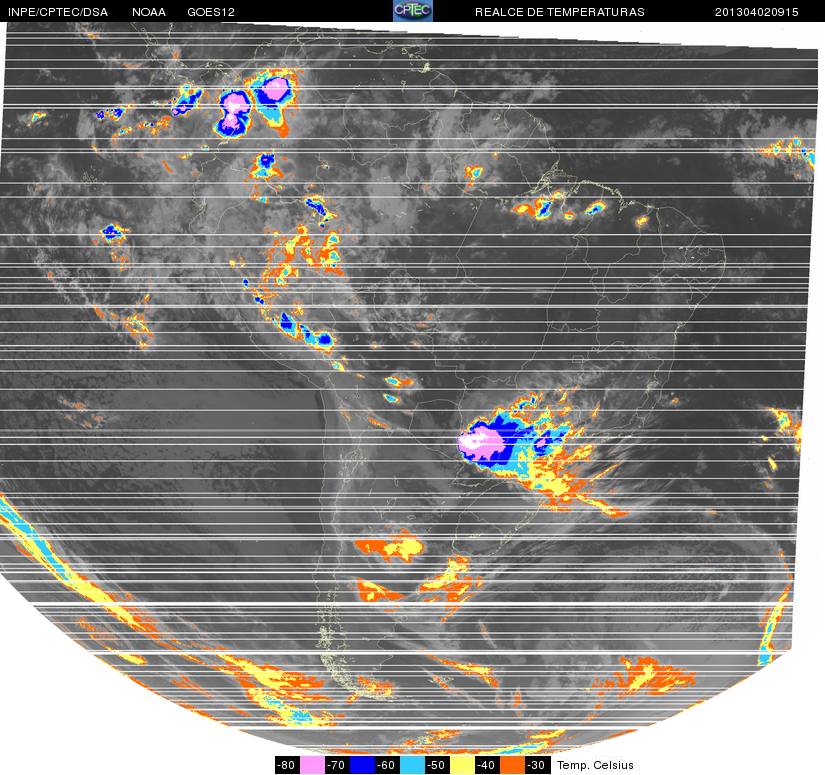Viewport: 825px width, 775px height.
Task: Click the REALCE DE TEMPERATURAS title
Action: [x=560, y=12]
